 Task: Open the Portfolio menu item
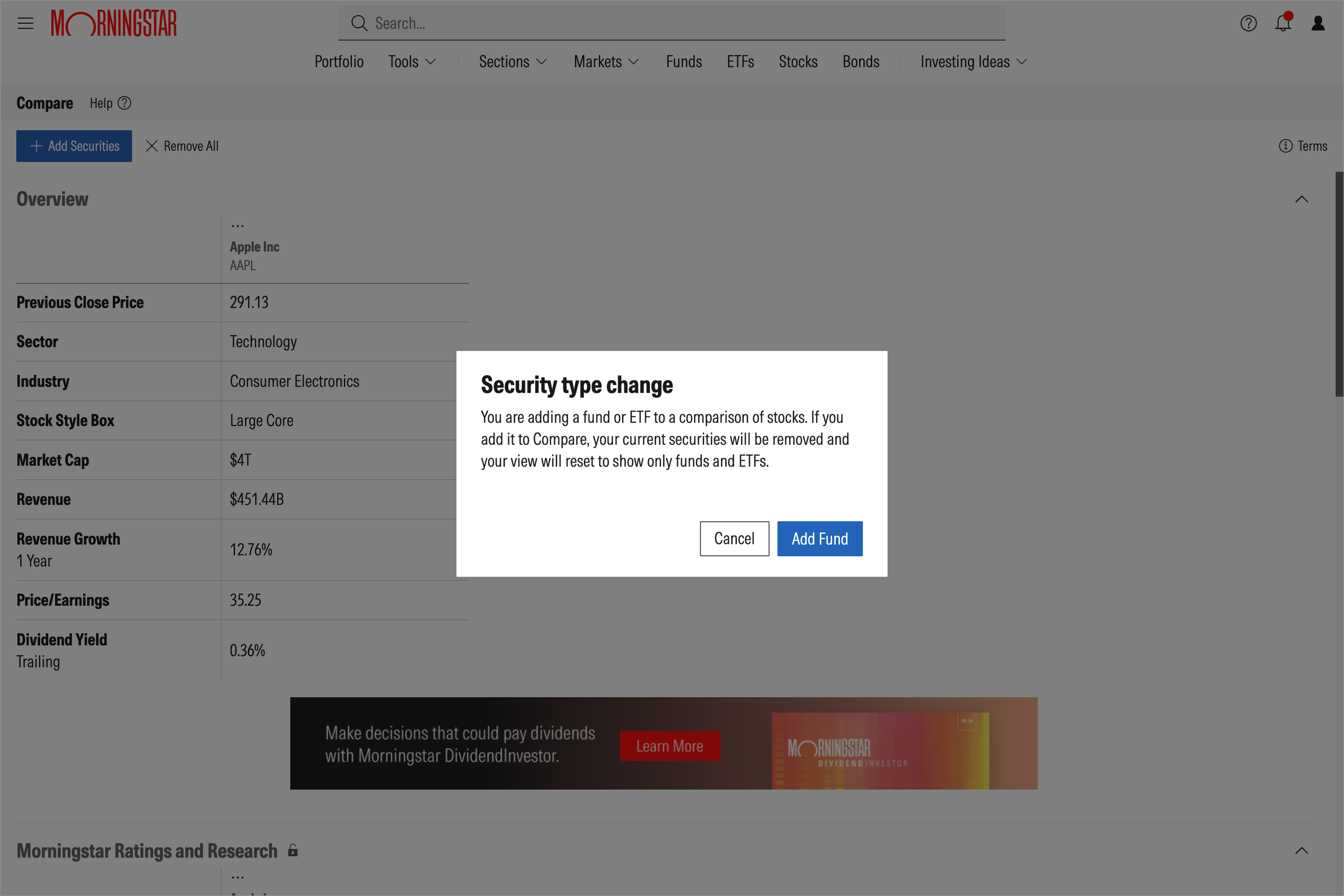point(339,62)
